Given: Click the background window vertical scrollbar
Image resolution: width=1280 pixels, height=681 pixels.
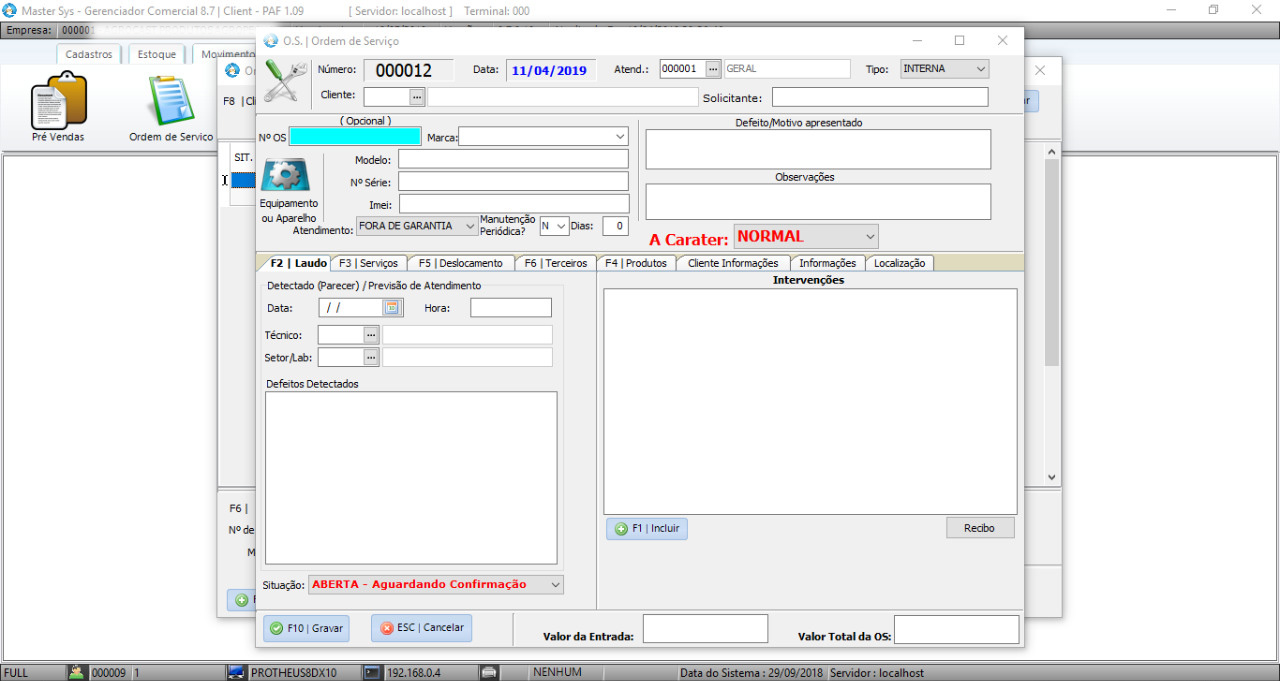Looking at the screenshot, I should coord(1051,314).
